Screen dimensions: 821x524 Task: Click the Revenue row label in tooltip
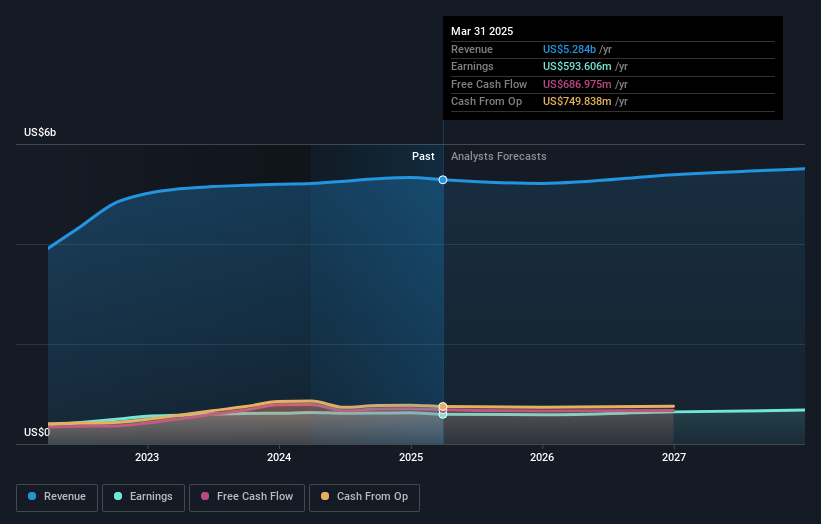coord(472,49)
